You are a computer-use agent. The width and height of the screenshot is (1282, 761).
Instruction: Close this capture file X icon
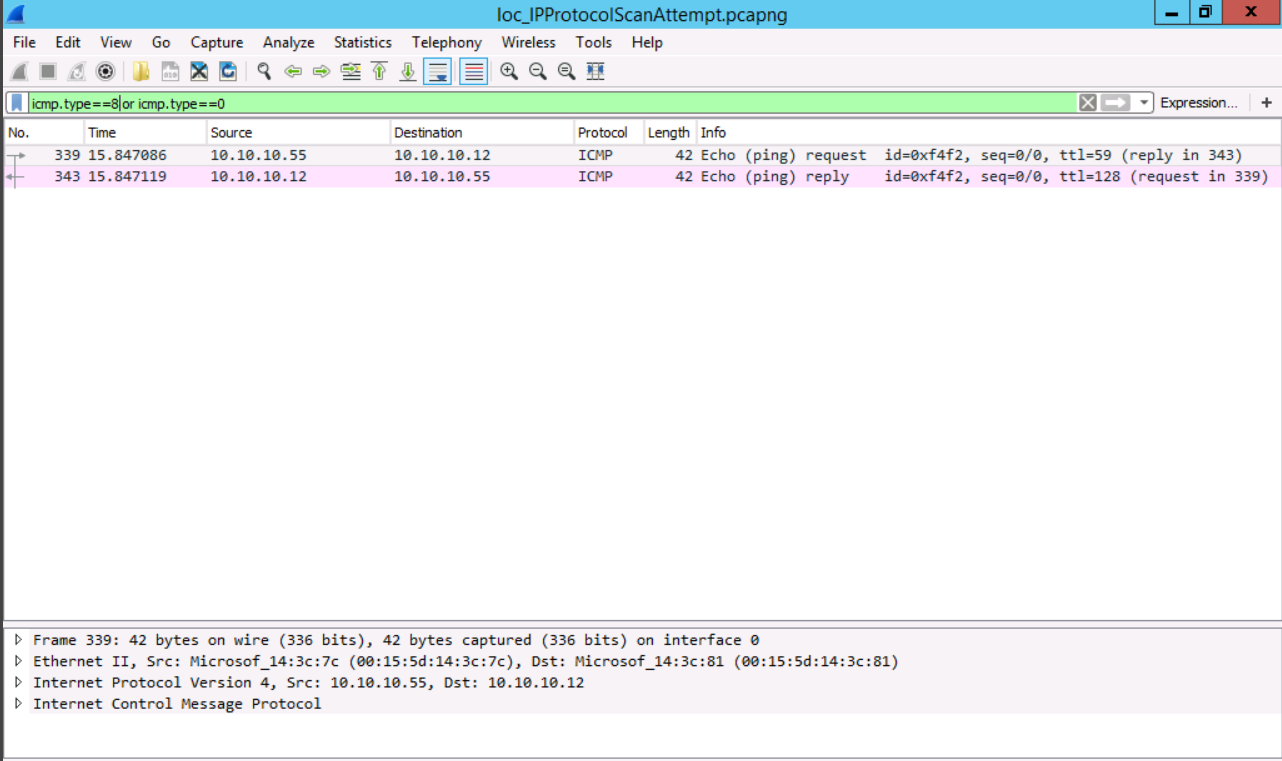point(199,71)
